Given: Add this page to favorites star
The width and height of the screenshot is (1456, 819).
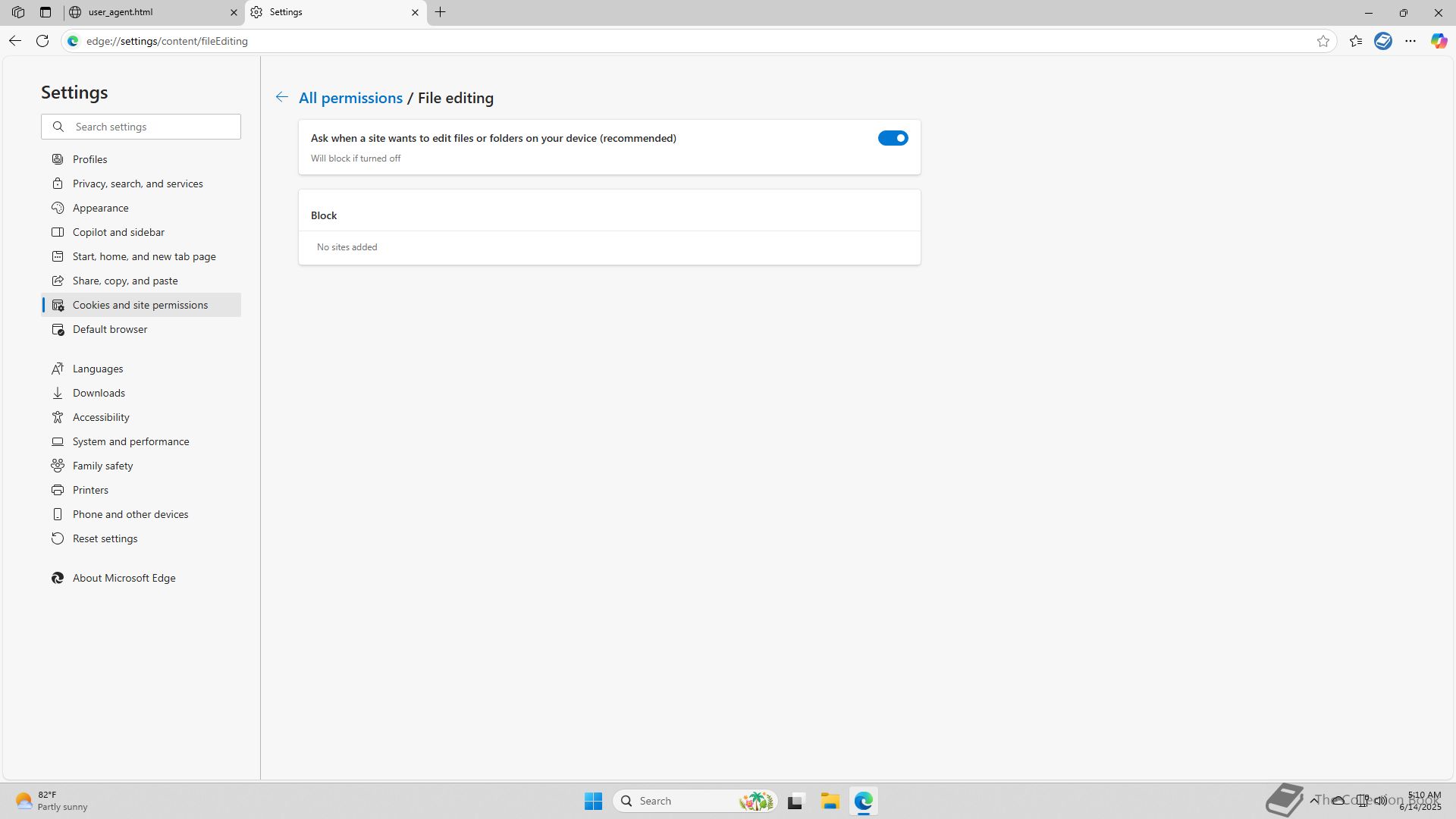Looking at the screenshot, I should (x=1323, y=41).
